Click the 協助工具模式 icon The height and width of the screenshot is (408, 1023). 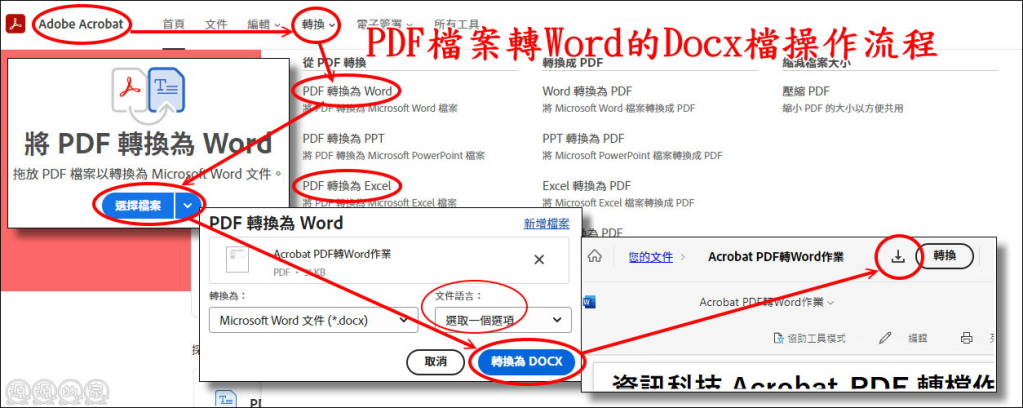(780, 338)
